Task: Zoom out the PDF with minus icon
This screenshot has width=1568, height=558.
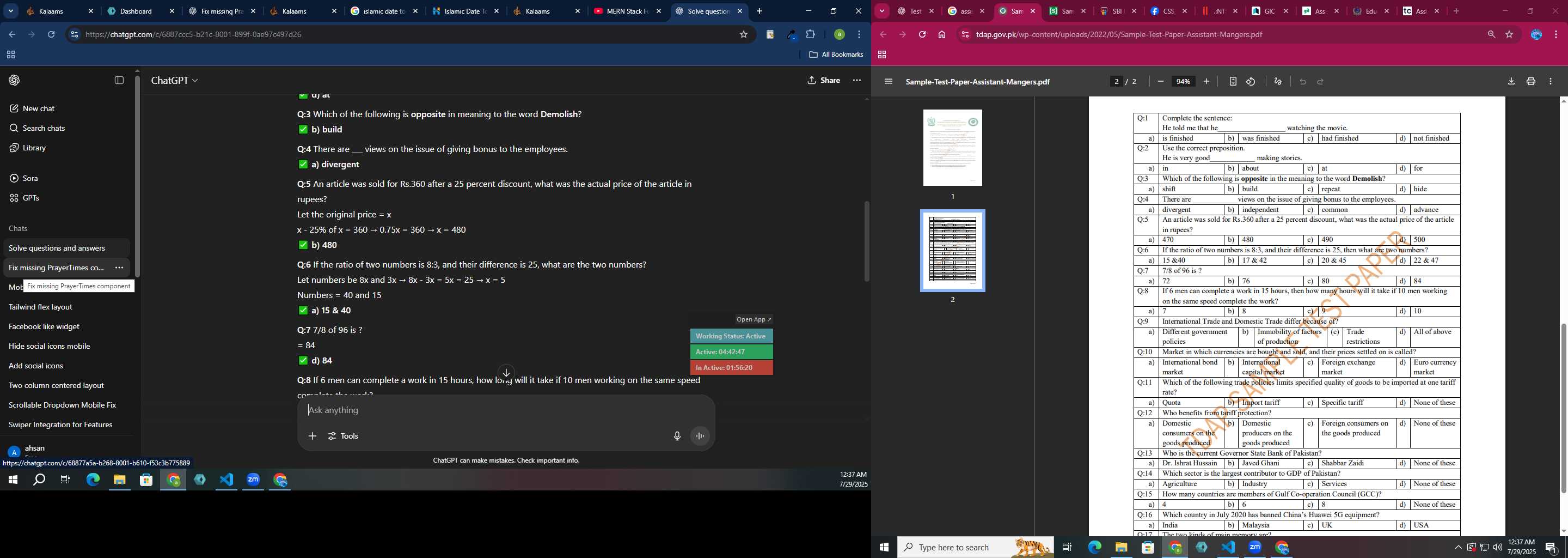Action: click(x=1161, y=82)
